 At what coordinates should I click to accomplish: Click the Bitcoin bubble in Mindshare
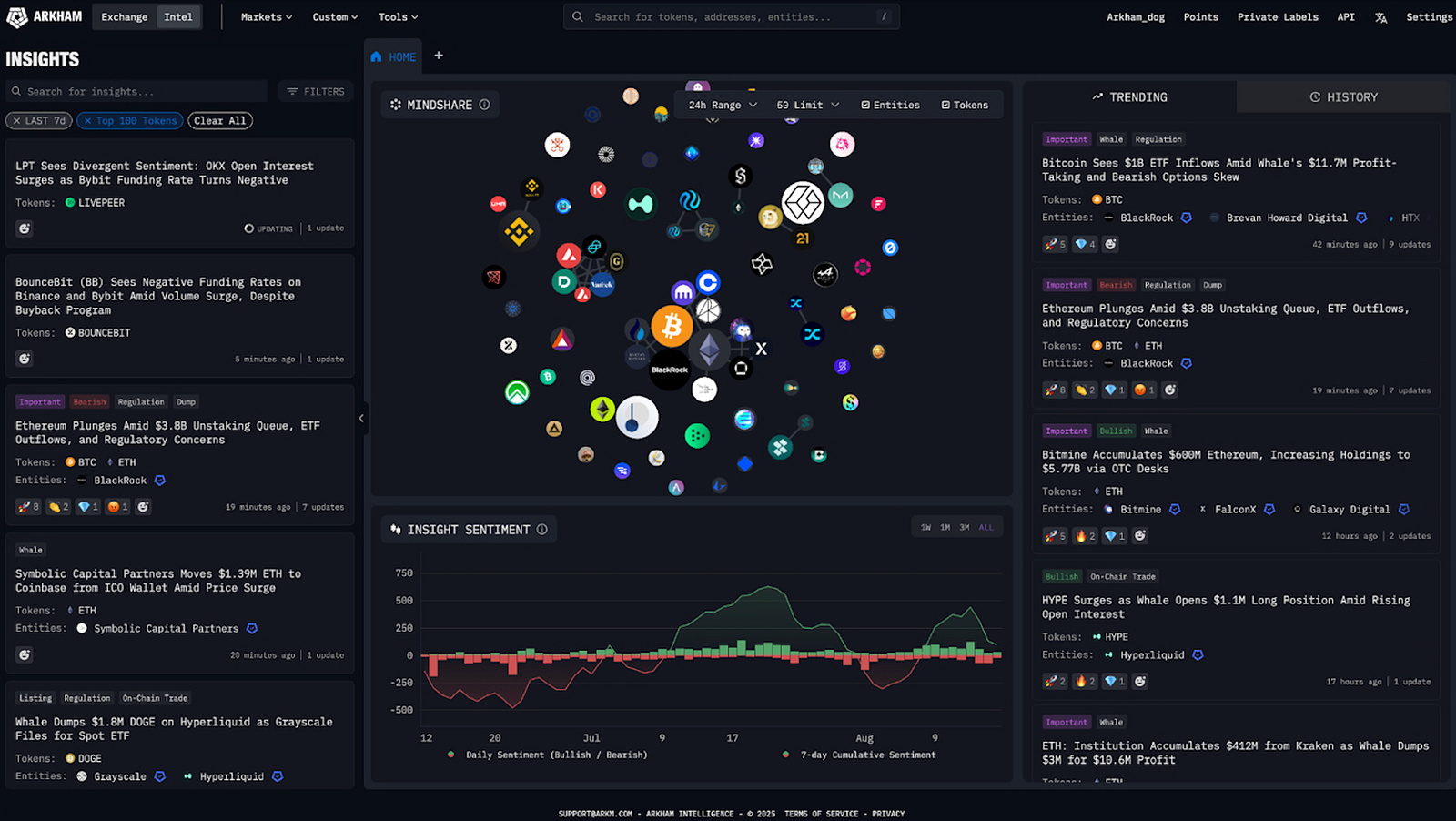[672, 326]
